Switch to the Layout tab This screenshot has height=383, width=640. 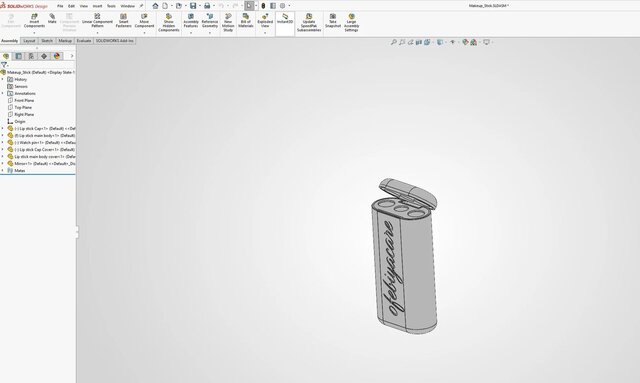(29, 41)
